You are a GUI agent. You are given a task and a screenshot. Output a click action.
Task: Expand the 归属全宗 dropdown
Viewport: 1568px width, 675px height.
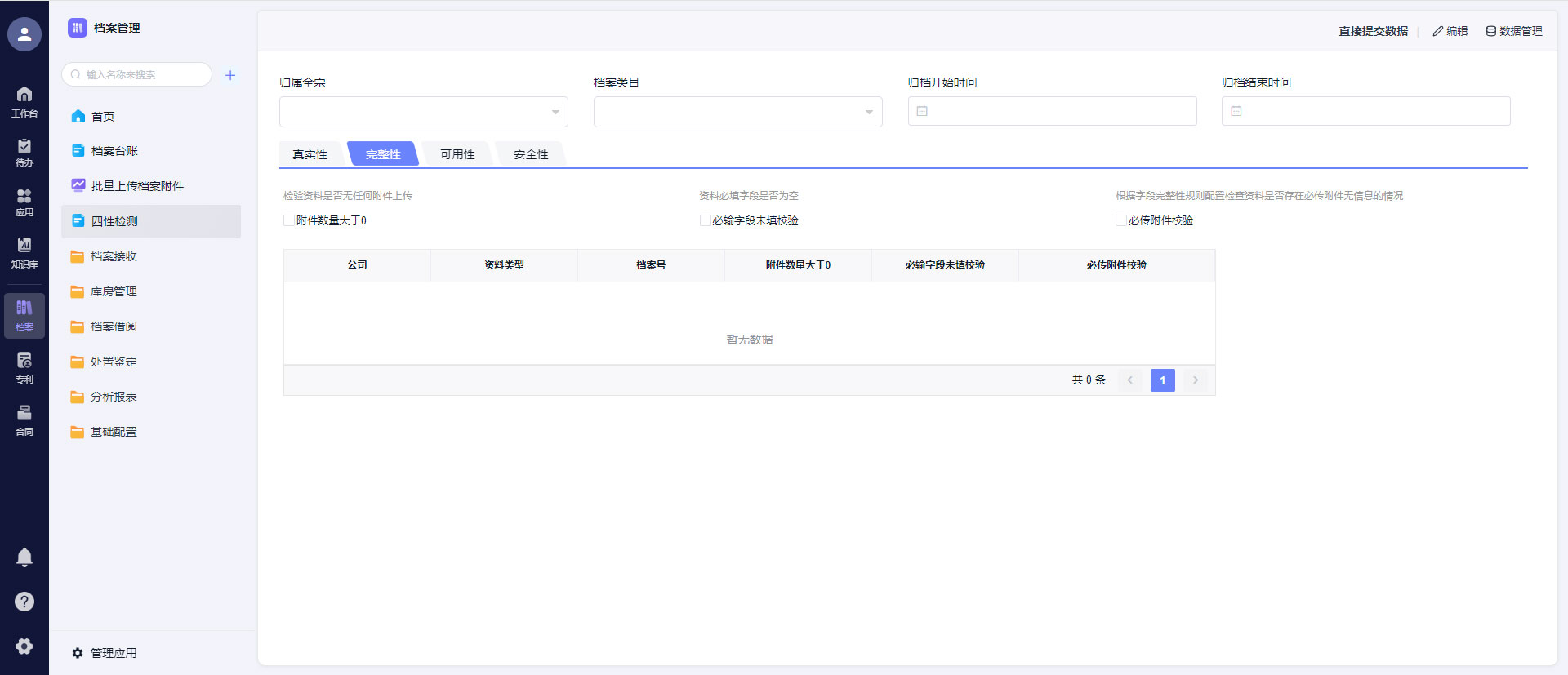point(423,112)
